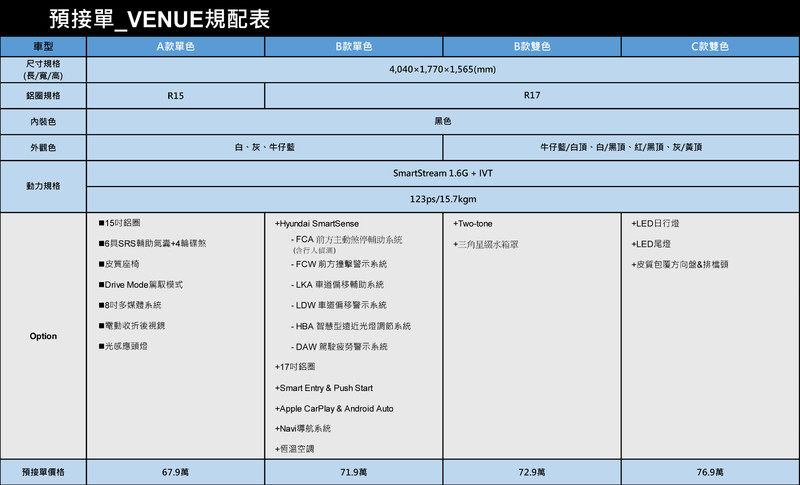Click the 123ps/15.7kgm output cell
800x485 pixels.
click(x=443, y=199)
